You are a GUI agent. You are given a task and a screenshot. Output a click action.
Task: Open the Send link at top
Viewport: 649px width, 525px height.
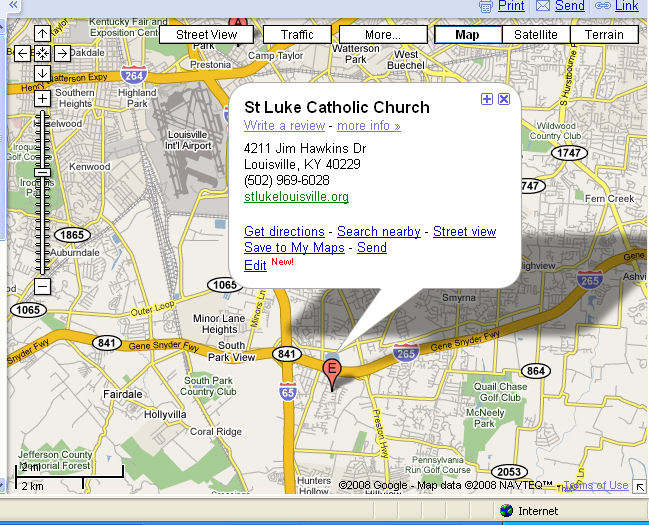click(x=570, y=6)
